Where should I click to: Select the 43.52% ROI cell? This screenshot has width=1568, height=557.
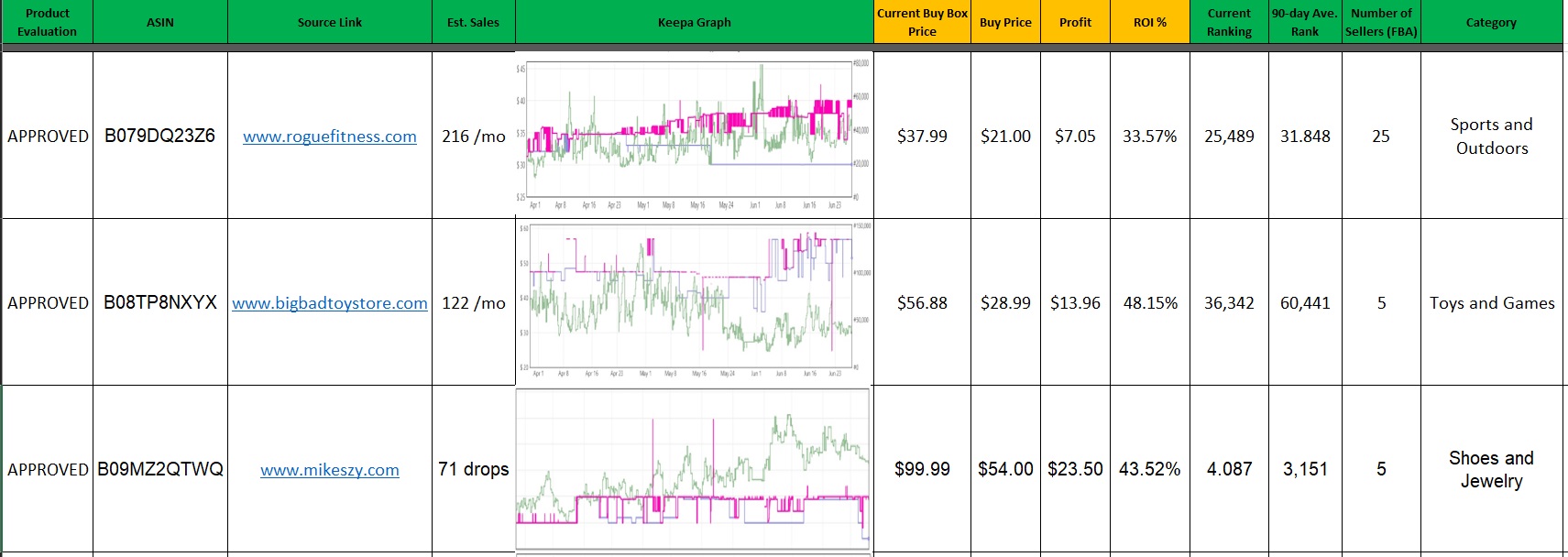pos(1150,469)
